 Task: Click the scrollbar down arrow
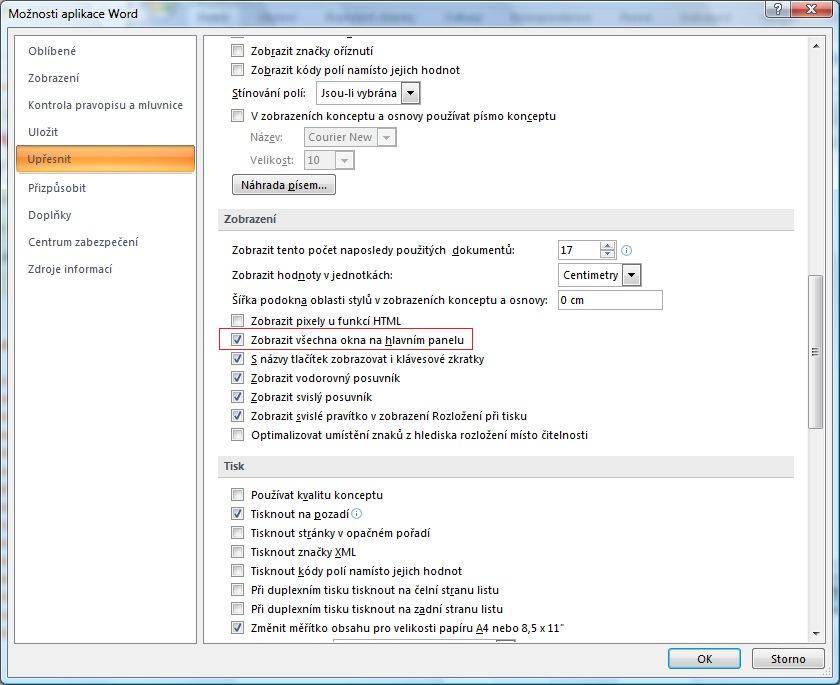815,634
